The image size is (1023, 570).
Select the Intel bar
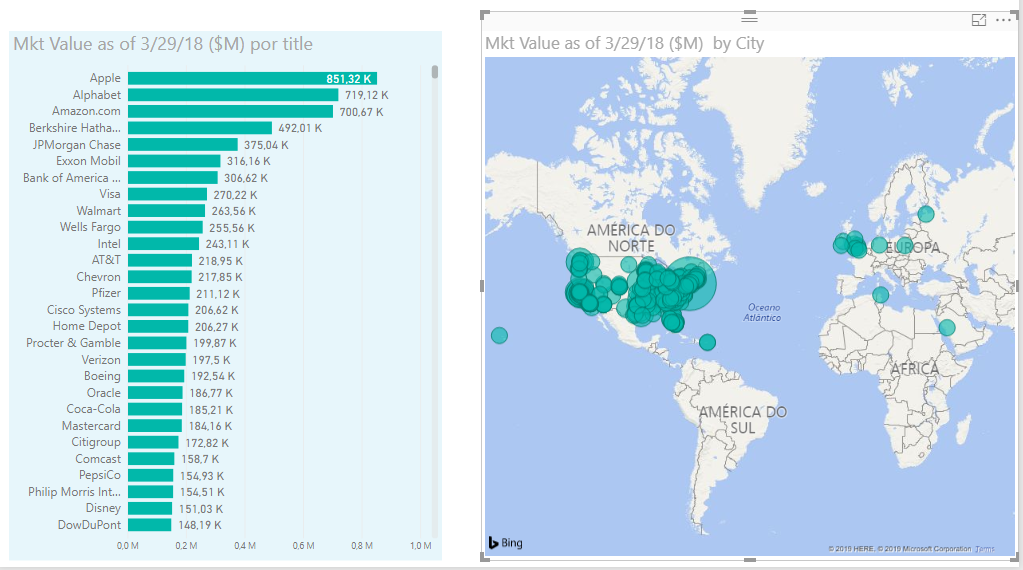pos(164,244)
